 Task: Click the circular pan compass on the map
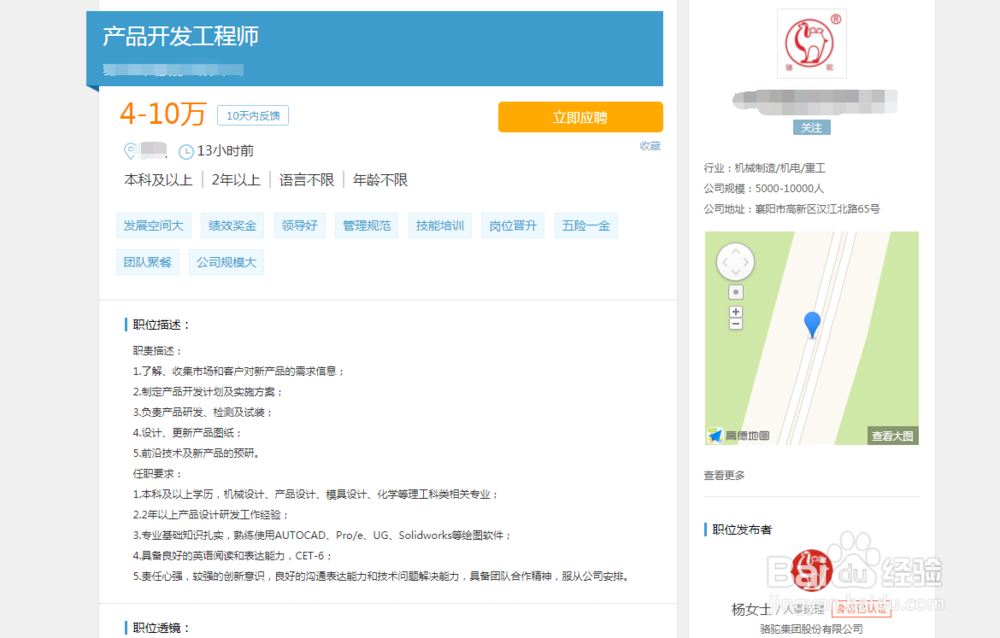click(x=735, y=261)
